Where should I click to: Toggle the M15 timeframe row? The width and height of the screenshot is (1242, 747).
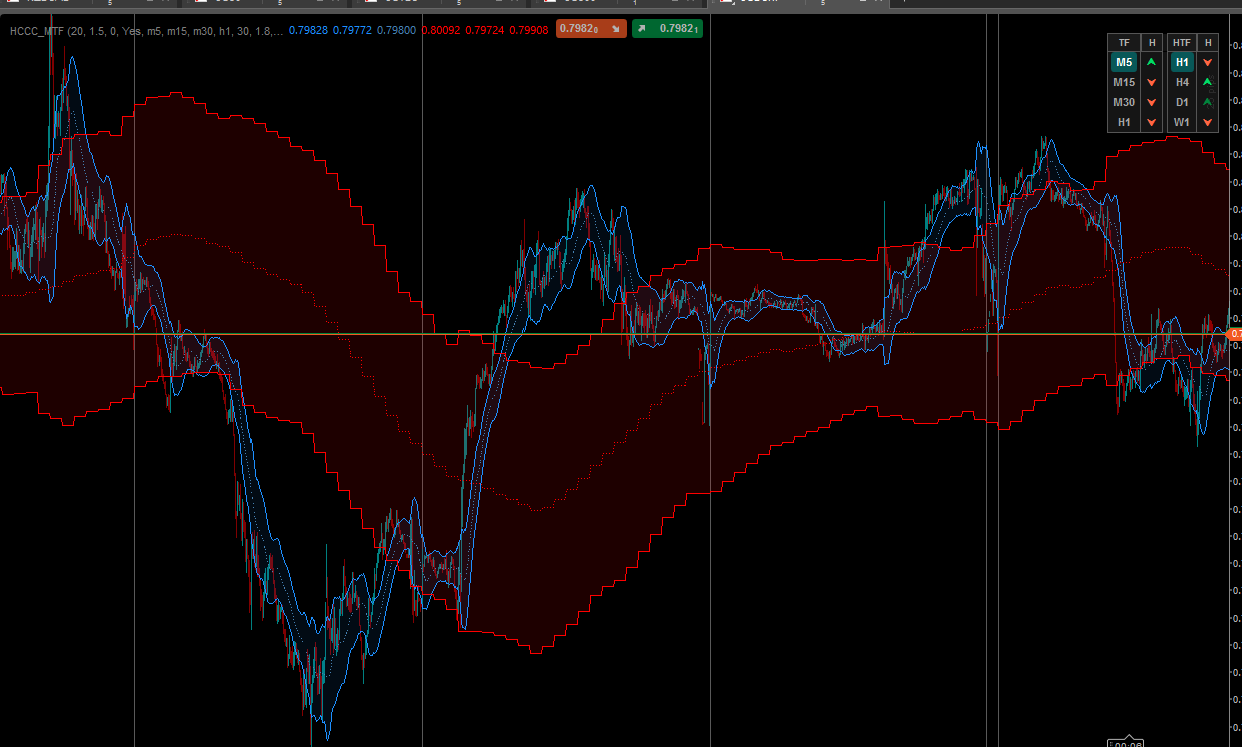pyautogui.click(x=1124, y=82)
